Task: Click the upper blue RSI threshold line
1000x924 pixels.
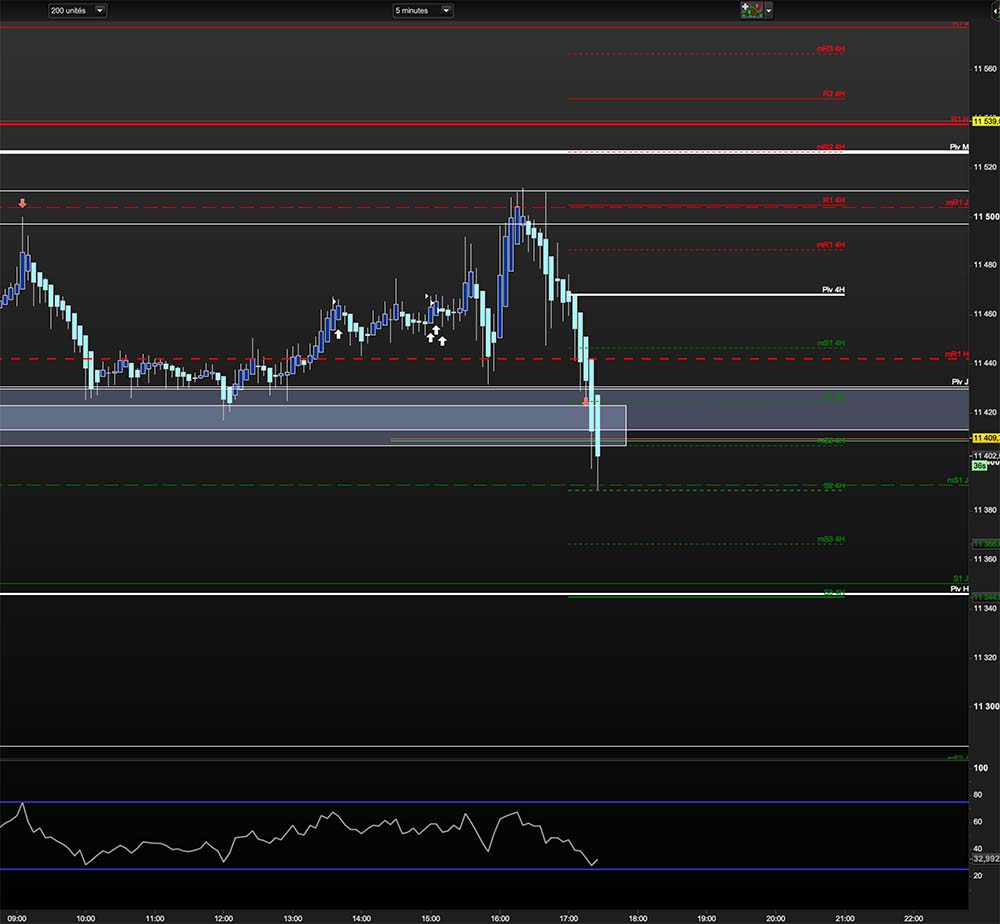Action: 484,802
